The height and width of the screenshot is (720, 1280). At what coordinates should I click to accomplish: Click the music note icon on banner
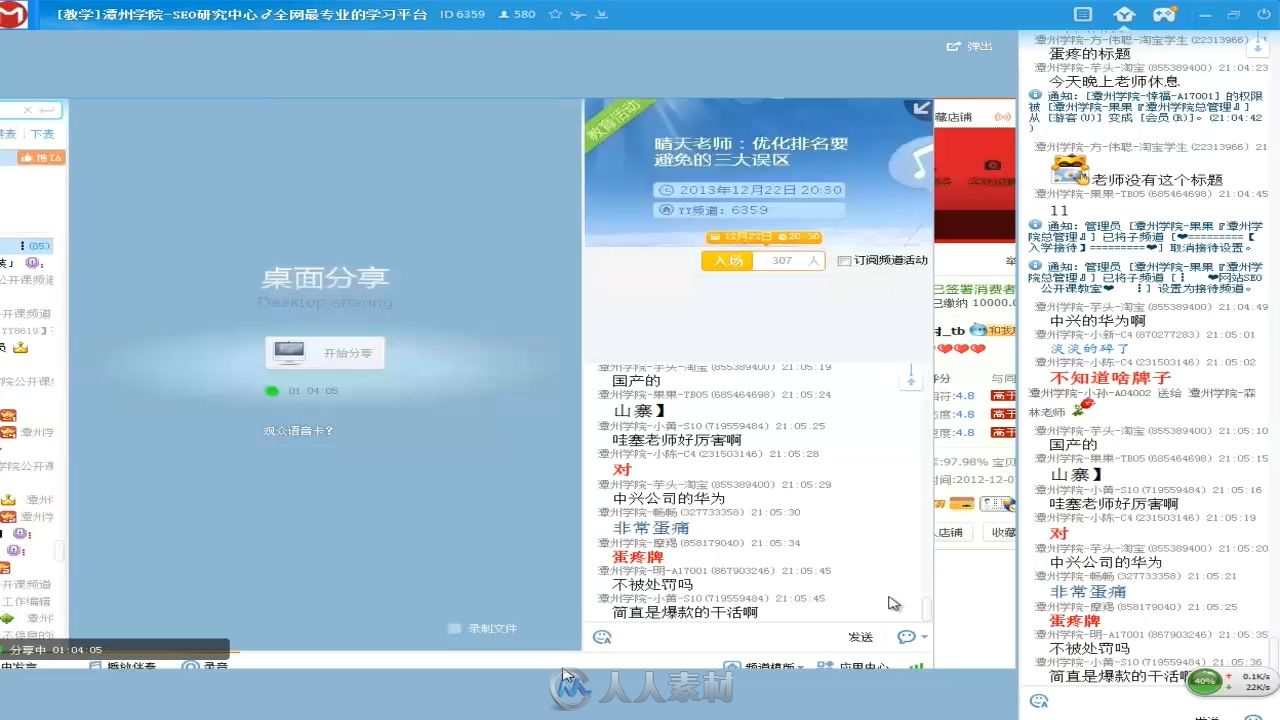click(913, 164)
